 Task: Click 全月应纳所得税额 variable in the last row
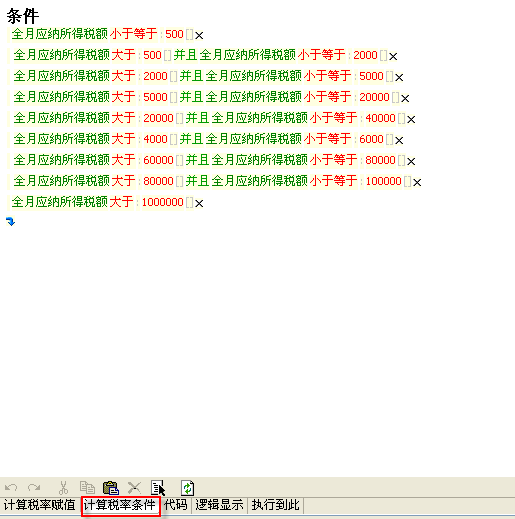(60, 202)
